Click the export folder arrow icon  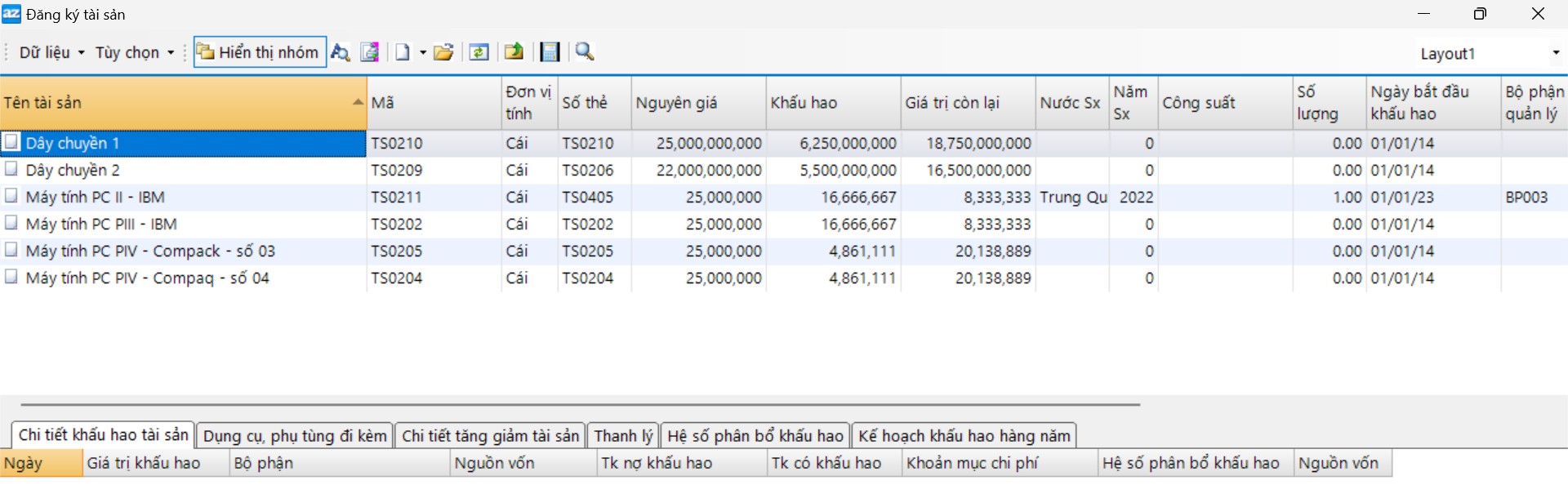pos(514,52)
